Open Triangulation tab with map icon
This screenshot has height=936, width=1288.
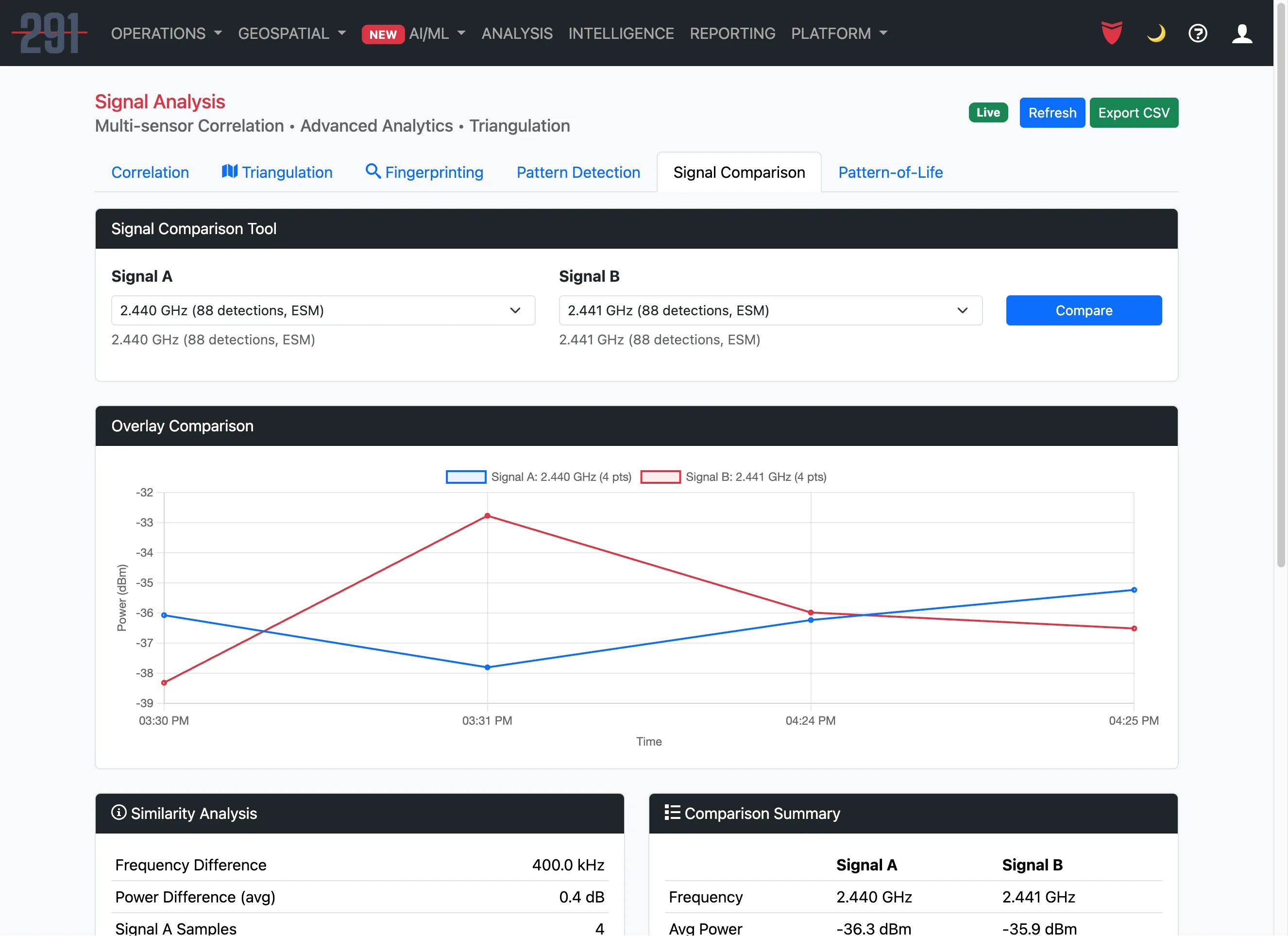(276, 172)
